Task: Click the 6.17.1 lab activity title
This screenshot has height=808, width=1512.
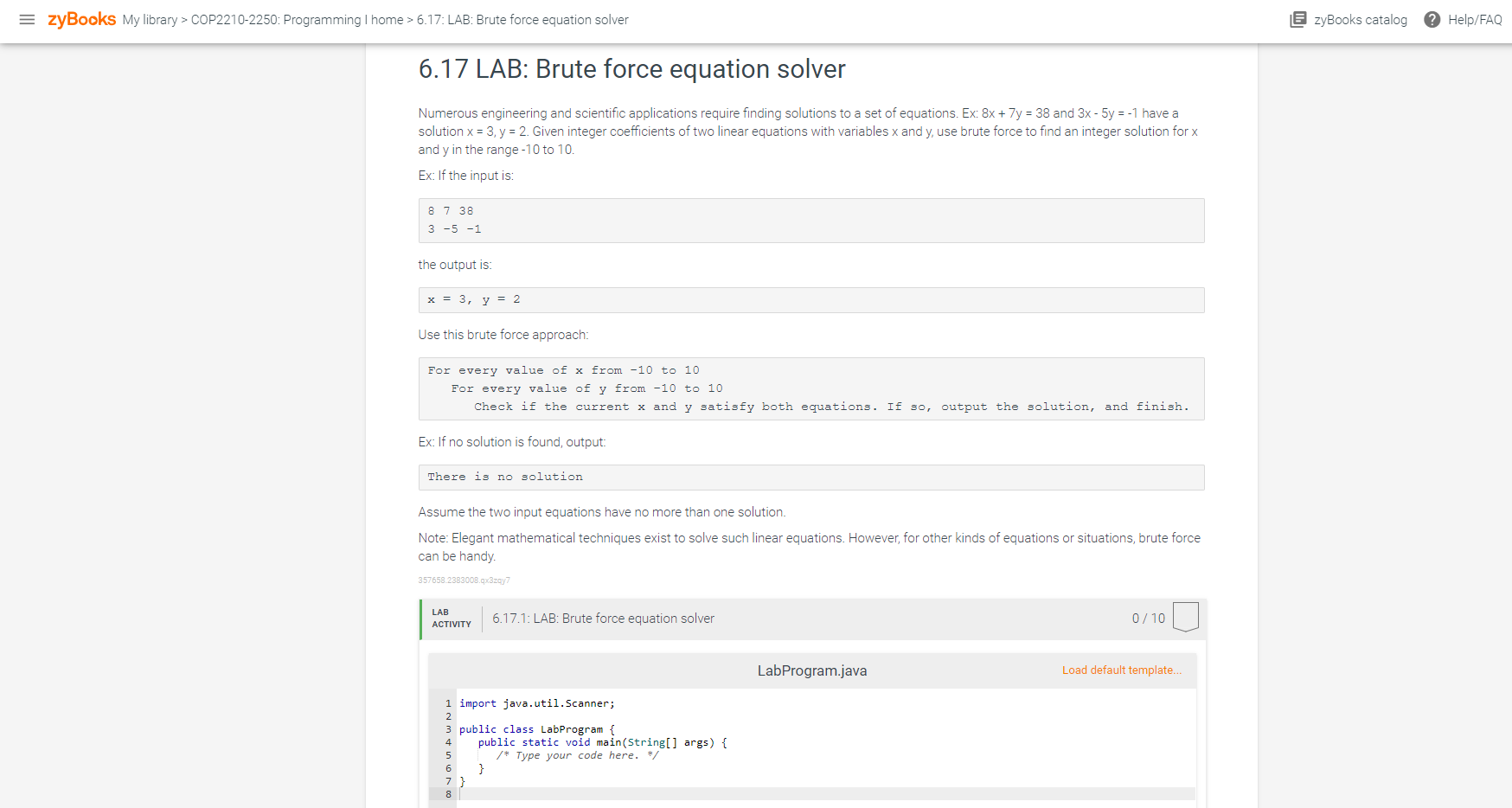Action: [x=604, y=619]
